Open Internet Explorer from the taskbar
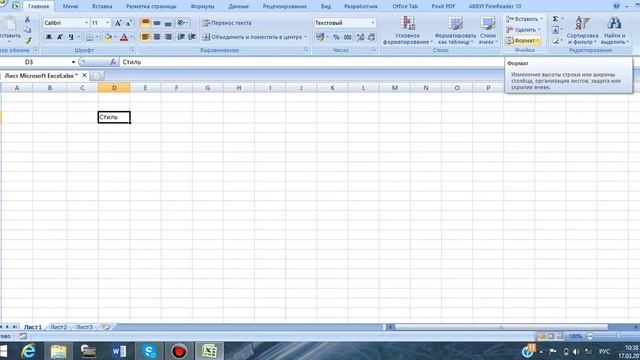Image resolution: width=640 pixels, height=360 pixels. pos(28,351)
